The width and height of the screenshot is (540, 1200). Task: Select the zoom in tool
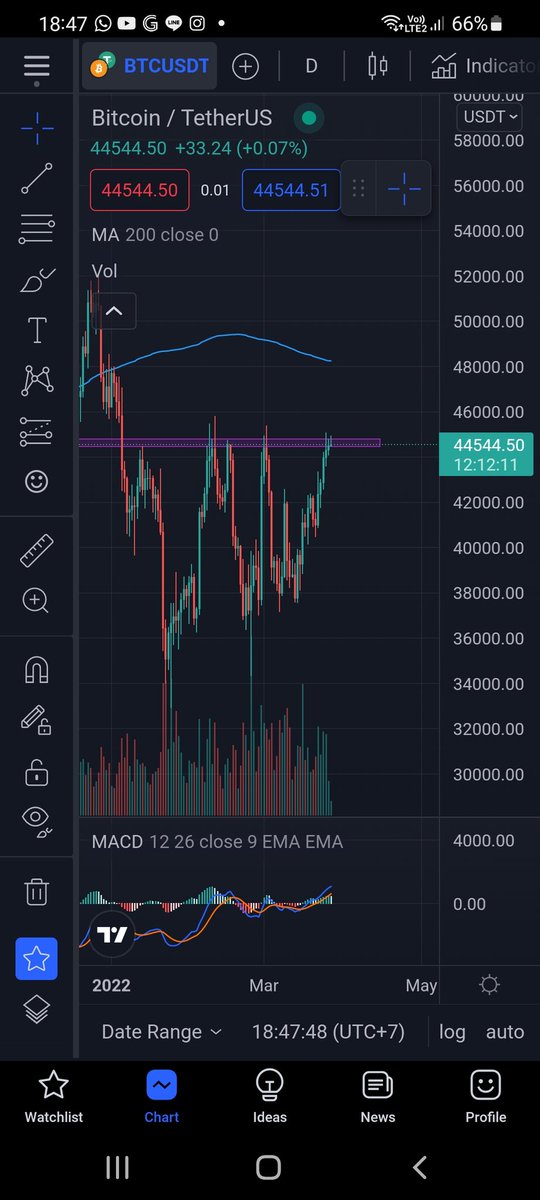tap(37, 600)
